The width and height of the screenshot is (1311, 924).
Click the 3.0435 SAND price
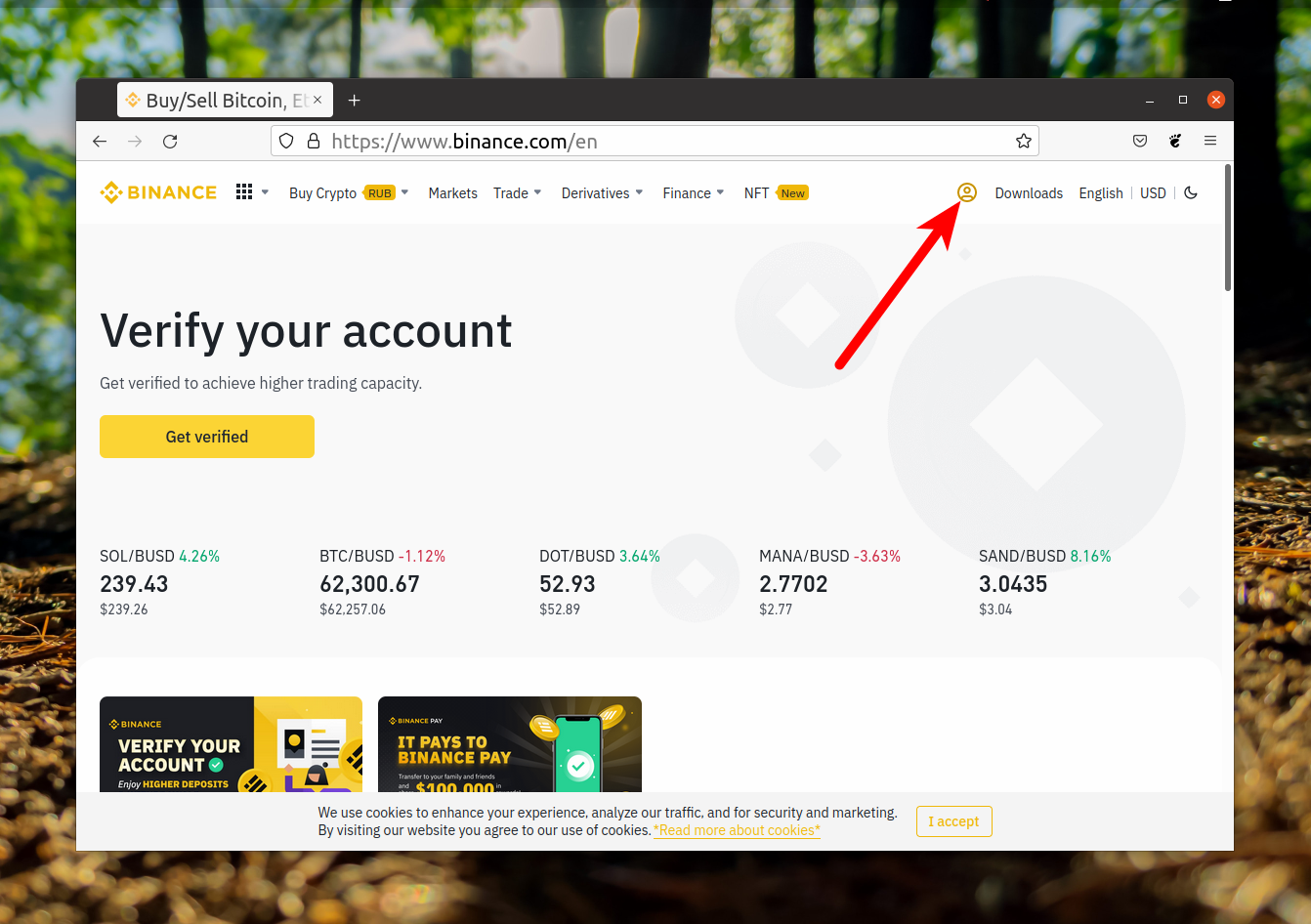[1013, 584]
